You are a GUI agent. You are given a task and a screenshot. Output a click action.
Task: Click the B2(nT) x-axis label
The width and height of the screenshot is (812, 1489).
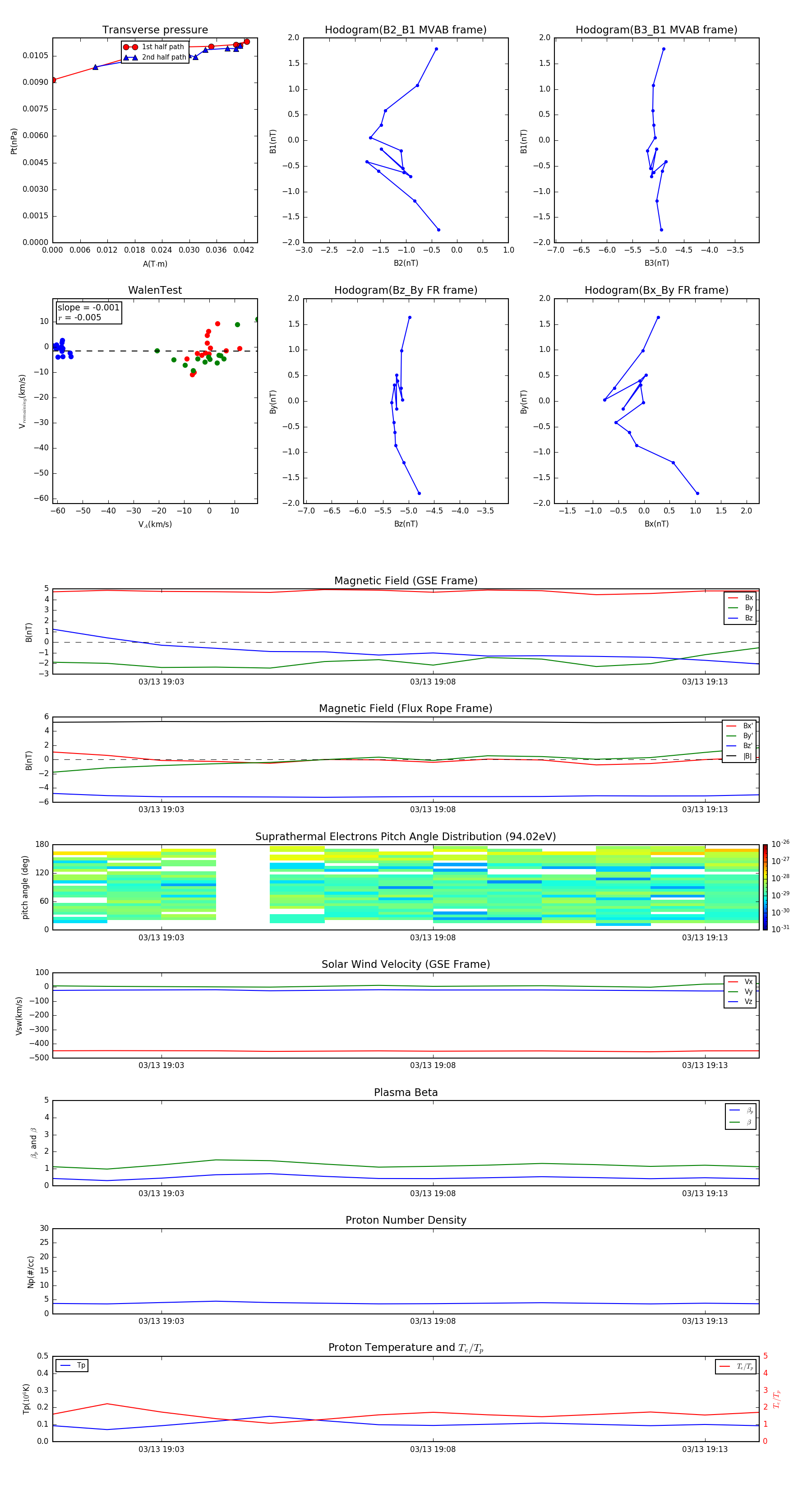point(406,263)
